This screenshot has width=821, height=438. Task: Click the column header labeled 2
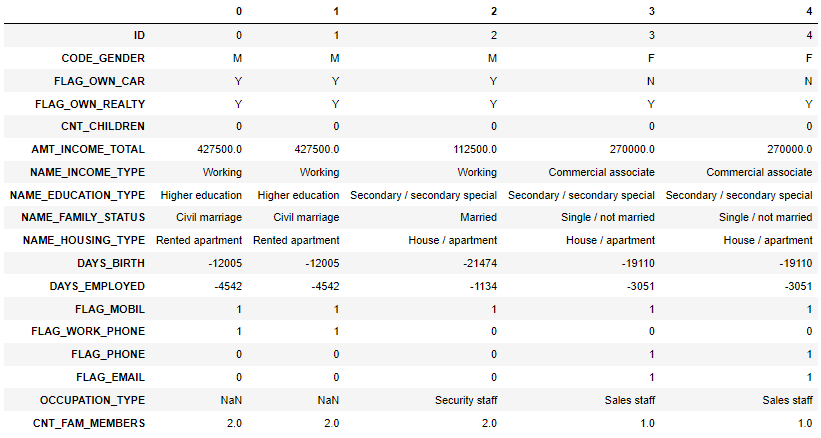point(494,12)
